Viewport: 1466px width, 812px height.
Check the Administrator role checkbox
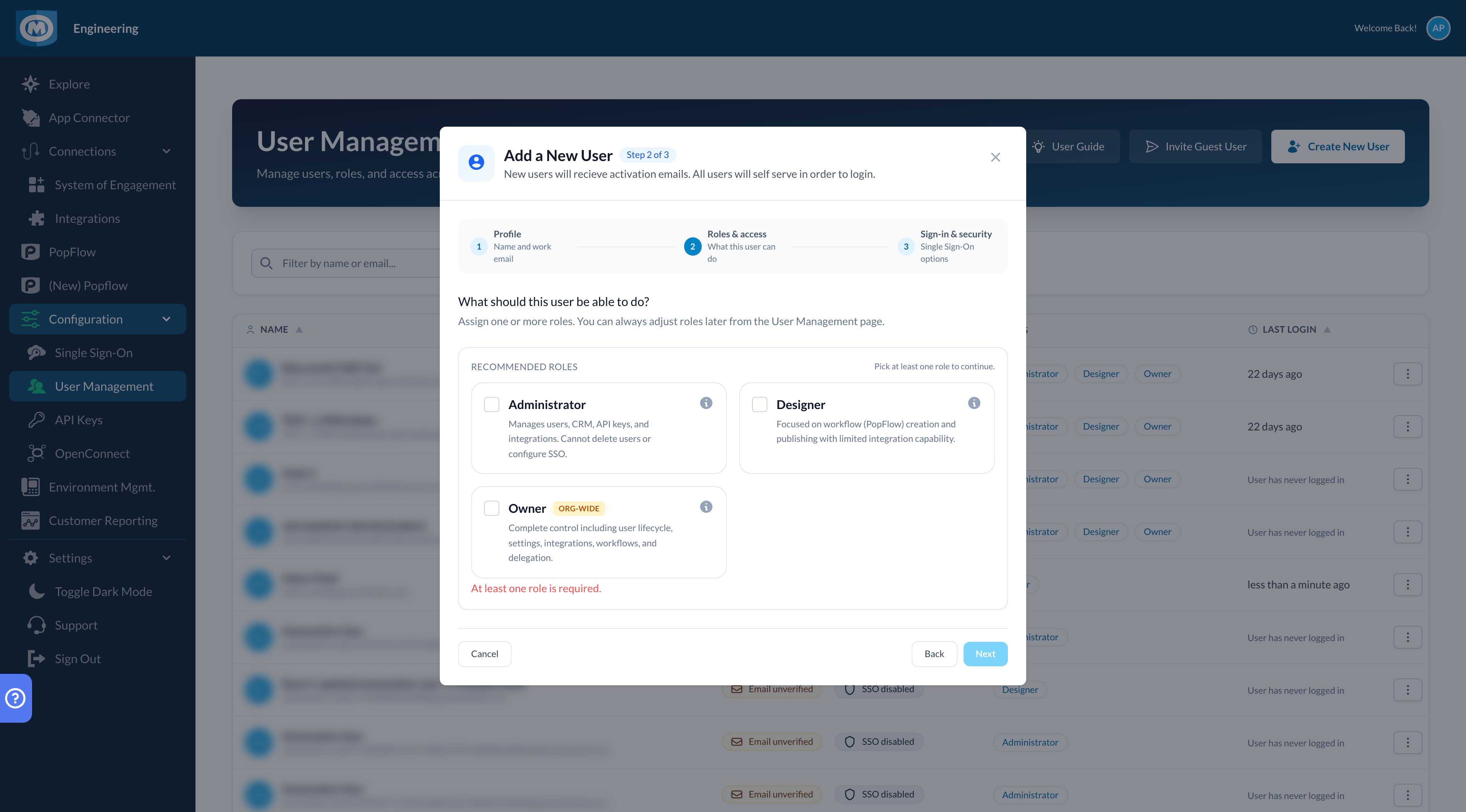(x=492, y=404)
